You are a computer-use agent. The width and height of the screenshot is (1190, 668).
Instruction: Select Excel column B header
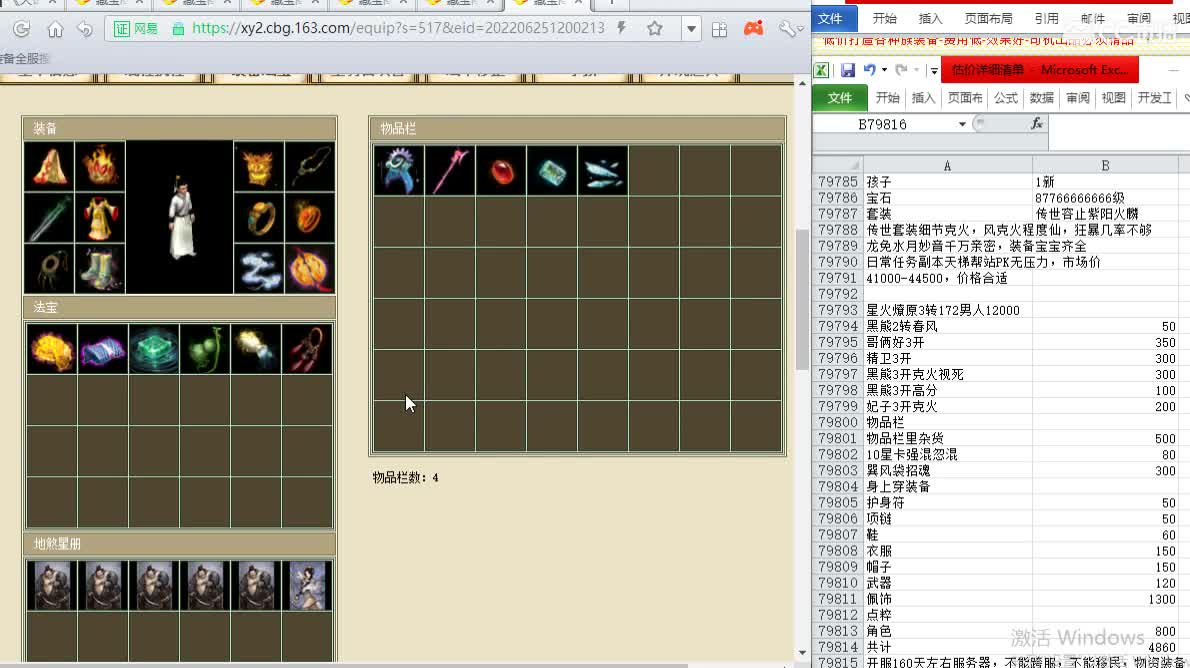pos(1105,165)
